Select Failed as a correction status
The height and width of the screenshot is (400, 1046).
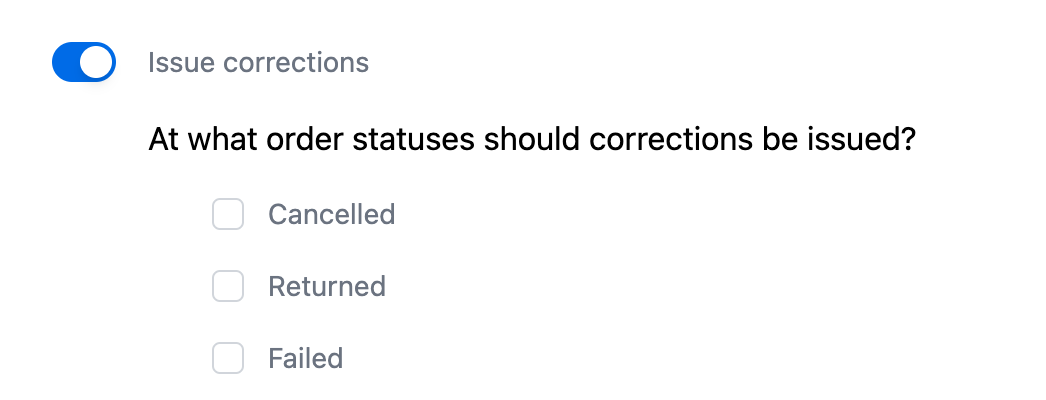coord(228,358)
